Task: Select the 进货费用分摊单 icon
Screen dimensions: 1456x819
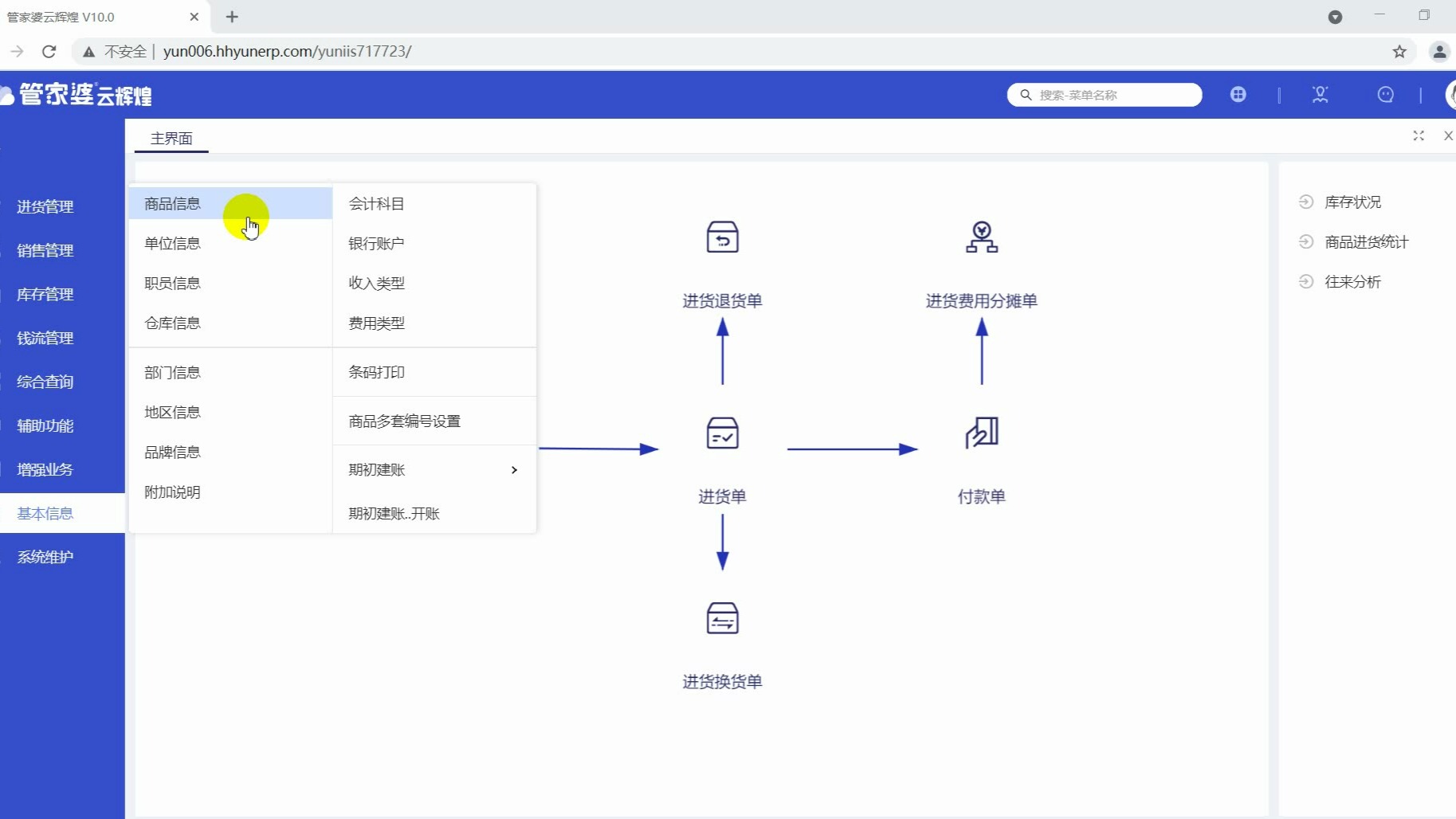Action: pos(981,237)
